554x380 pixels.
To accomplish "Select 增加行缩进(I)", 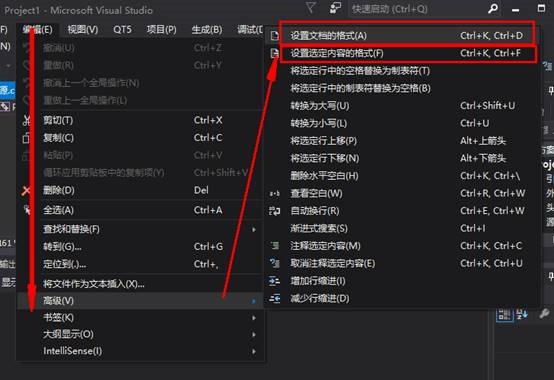I will 403,281.
